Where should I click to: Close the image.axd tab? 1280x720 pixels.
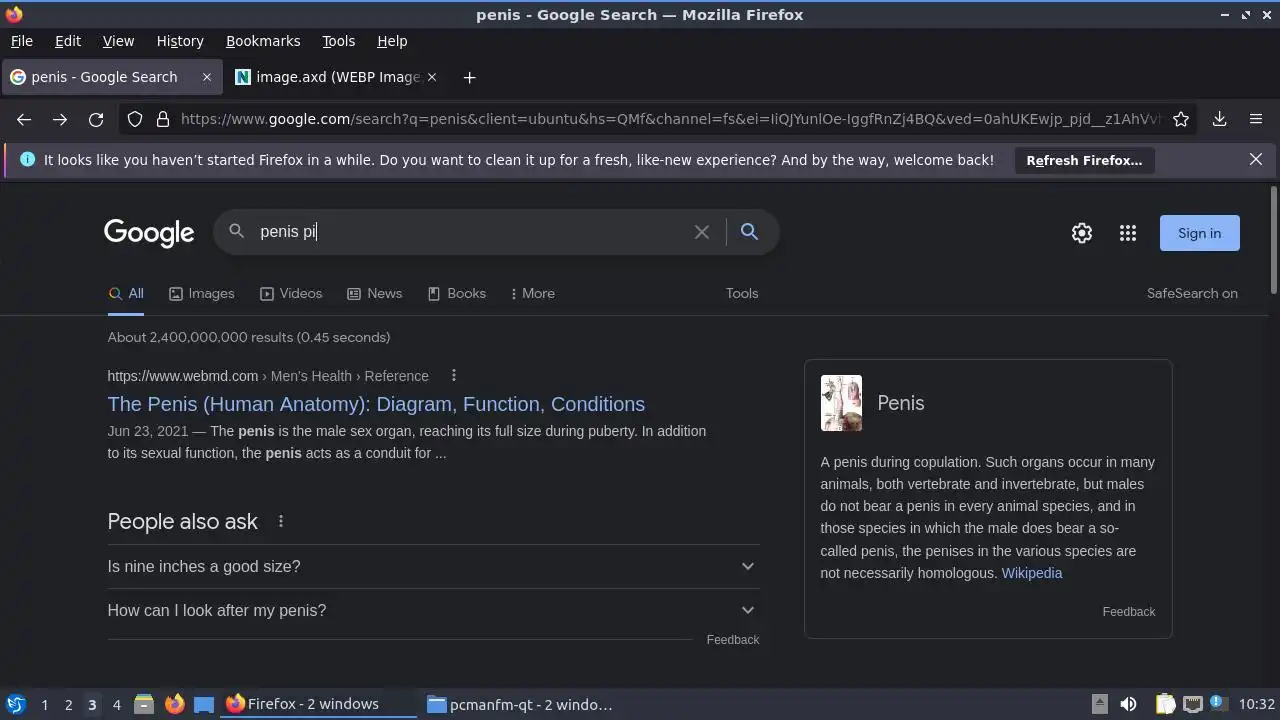tap(432, 77)
